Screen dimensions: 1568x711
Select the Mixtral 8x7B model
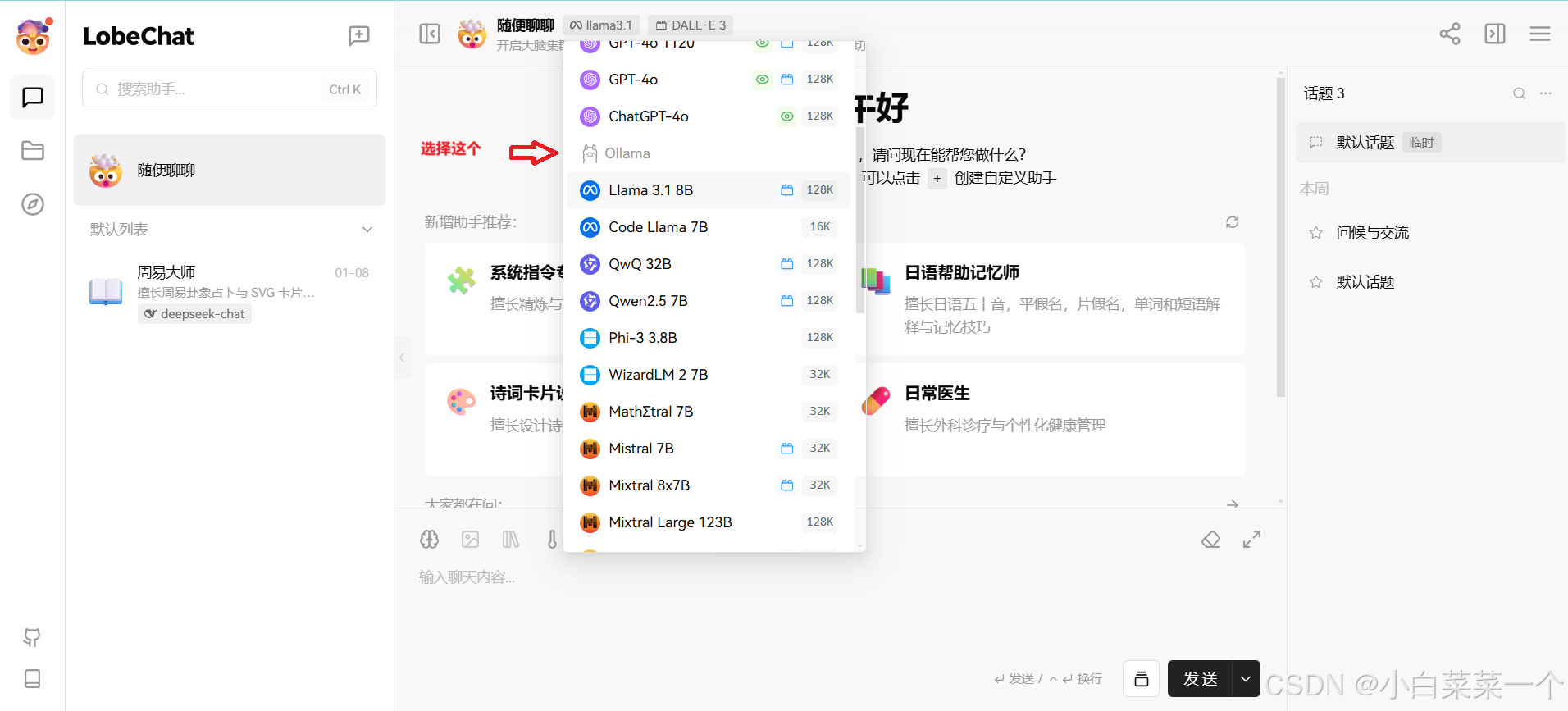pos(709,485)
